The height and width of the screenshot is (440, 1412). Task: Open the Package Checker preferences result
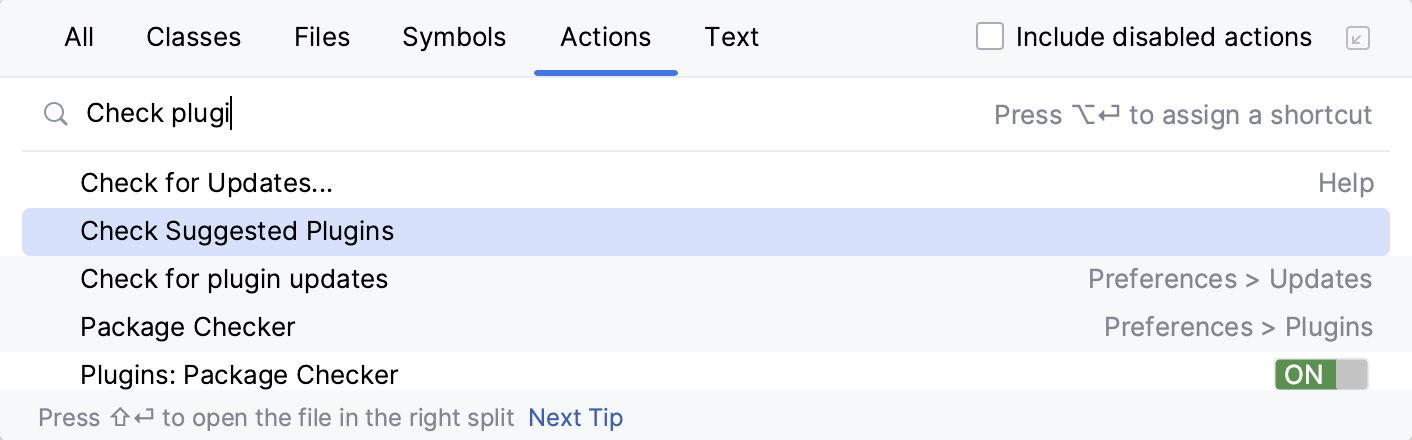(188, 327)
